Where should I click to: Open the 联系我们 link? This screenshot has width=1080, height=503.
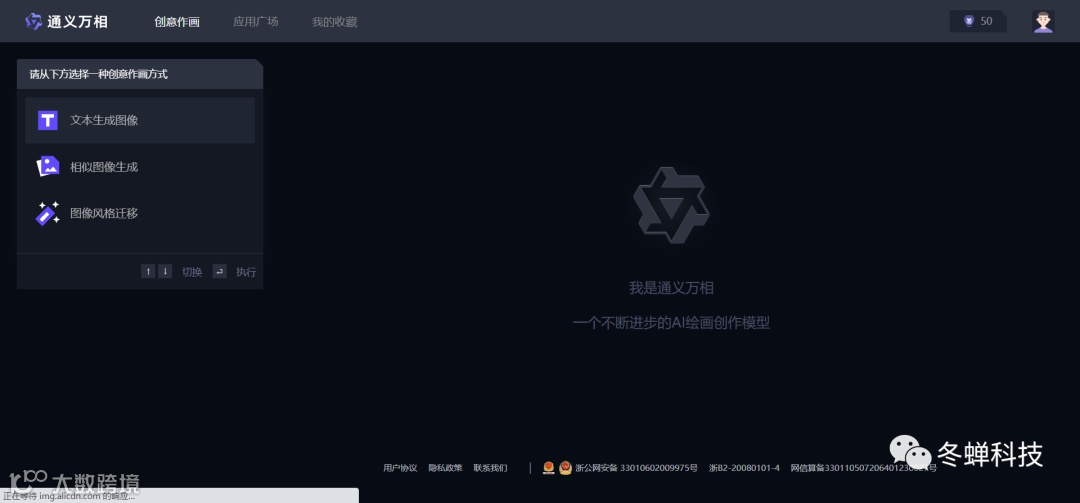(490, 468)
